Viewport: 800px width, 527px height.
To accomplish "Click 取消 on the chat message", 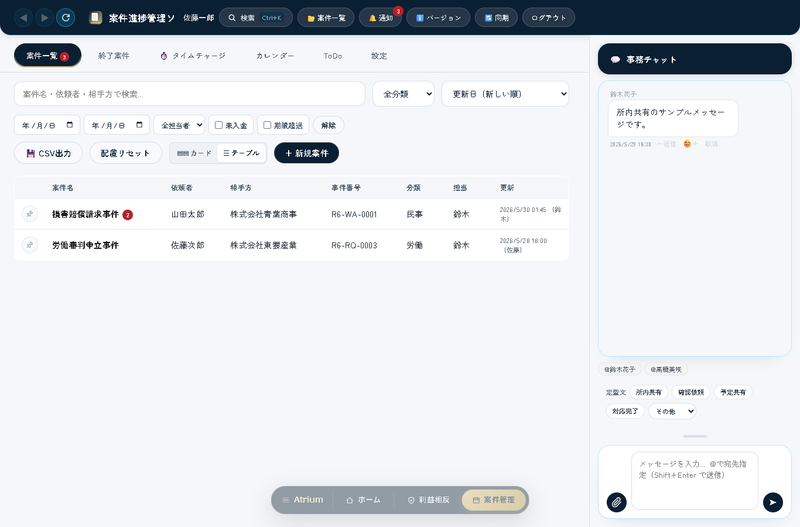I will 711,144.
